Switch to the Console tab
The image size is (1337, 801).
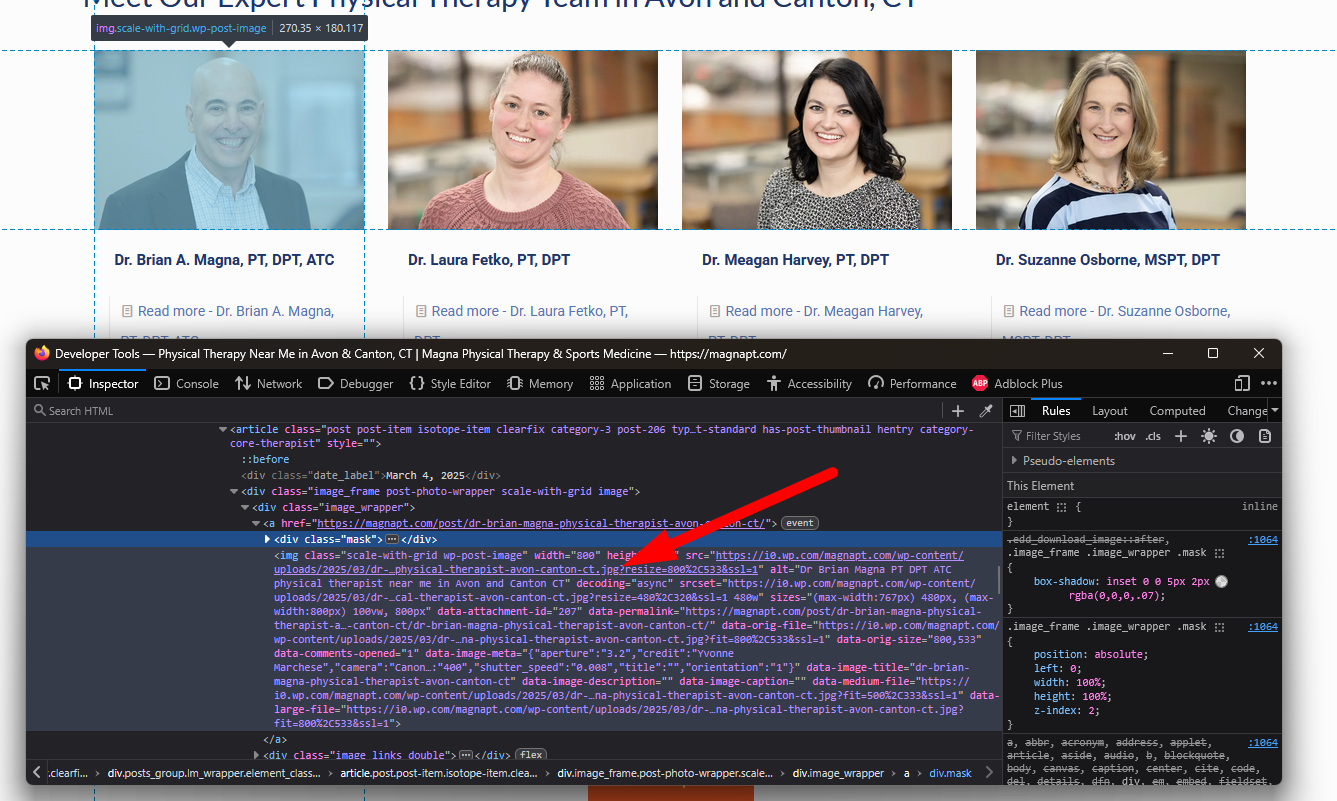tap(187, 384)
